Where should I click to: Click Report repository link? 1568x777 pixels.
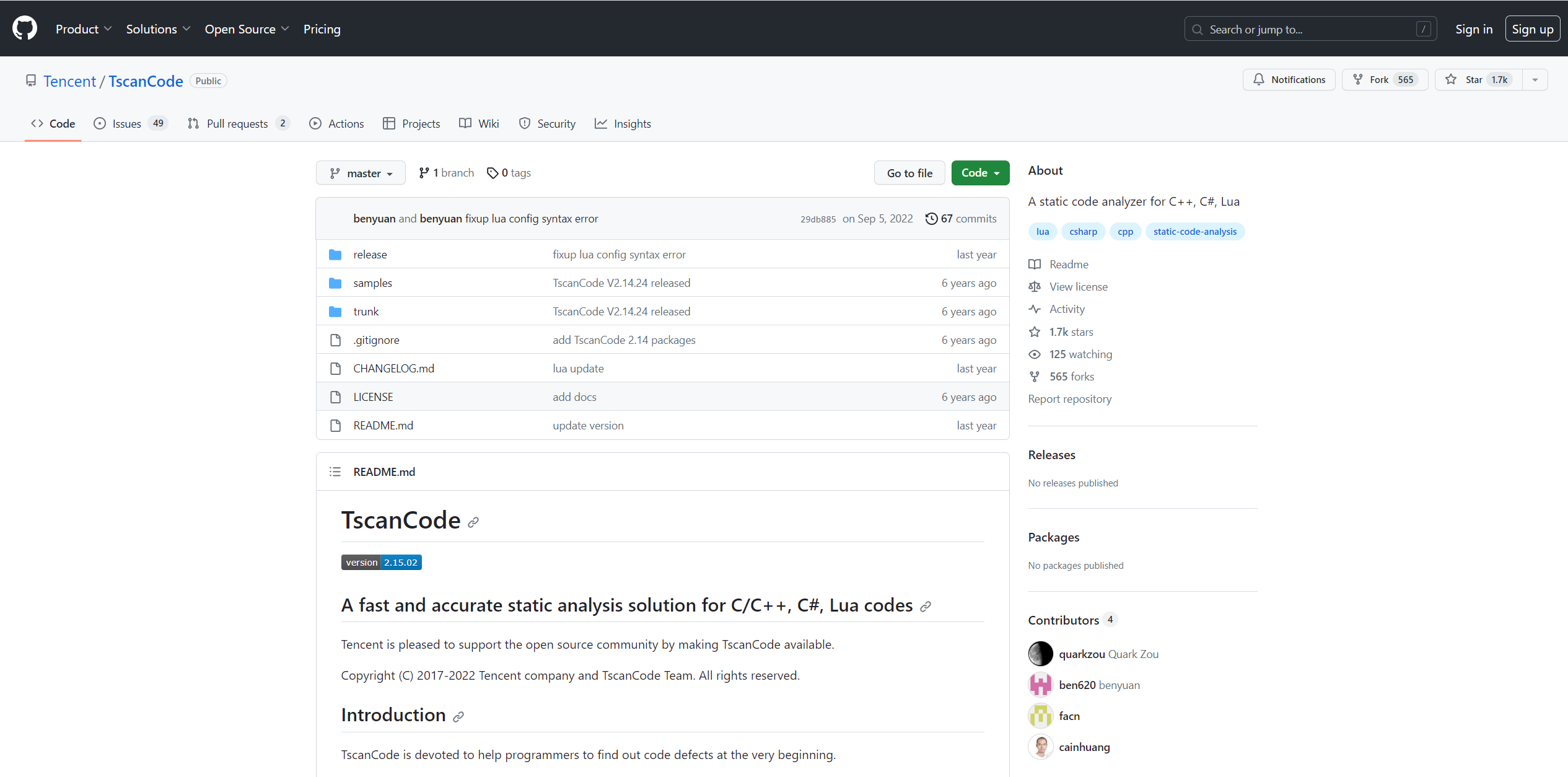click(1070, 399)
